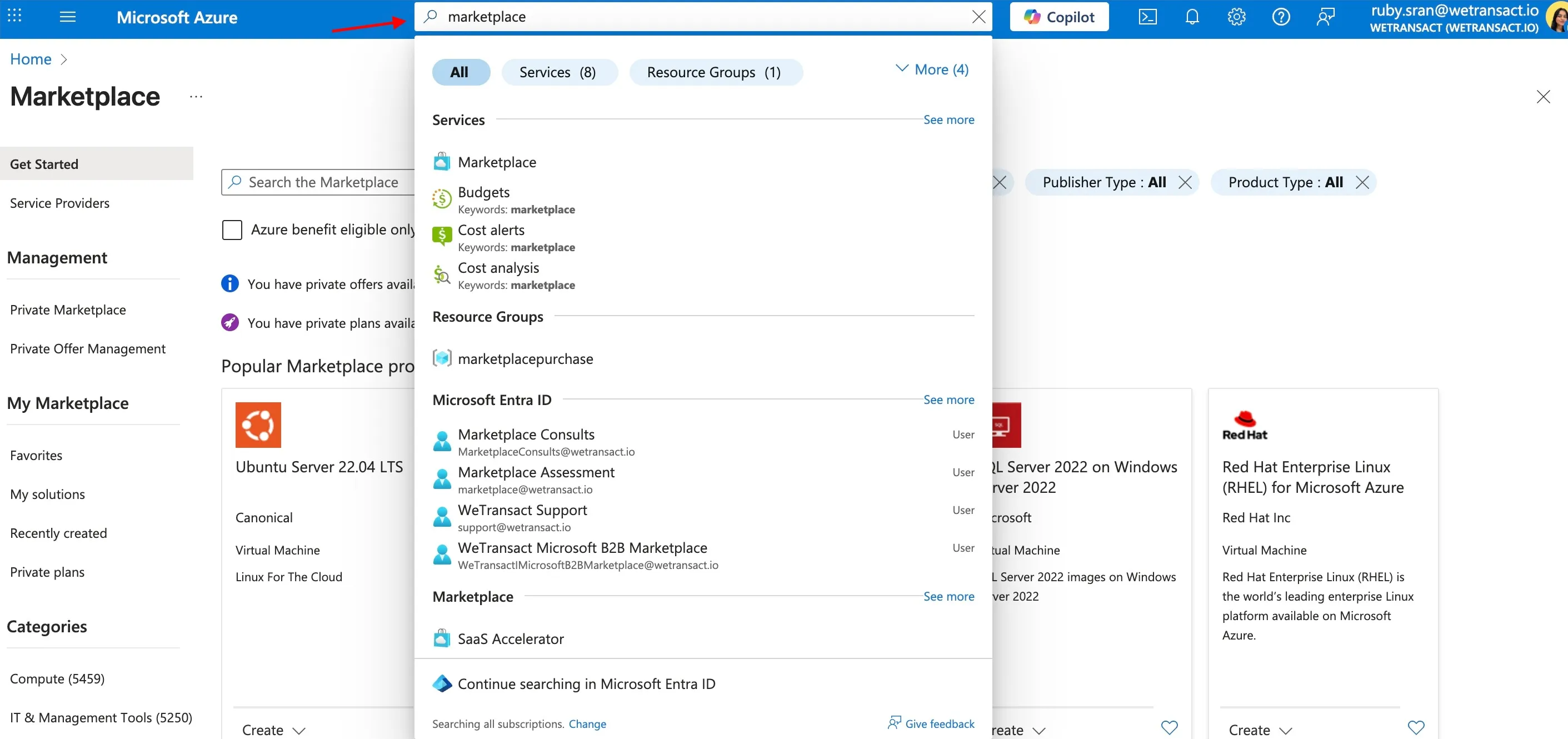Filter results by Resource Groups (1)
This screenshot has width=1568, height=739.
pyautogui.click(x=715, y=72)
